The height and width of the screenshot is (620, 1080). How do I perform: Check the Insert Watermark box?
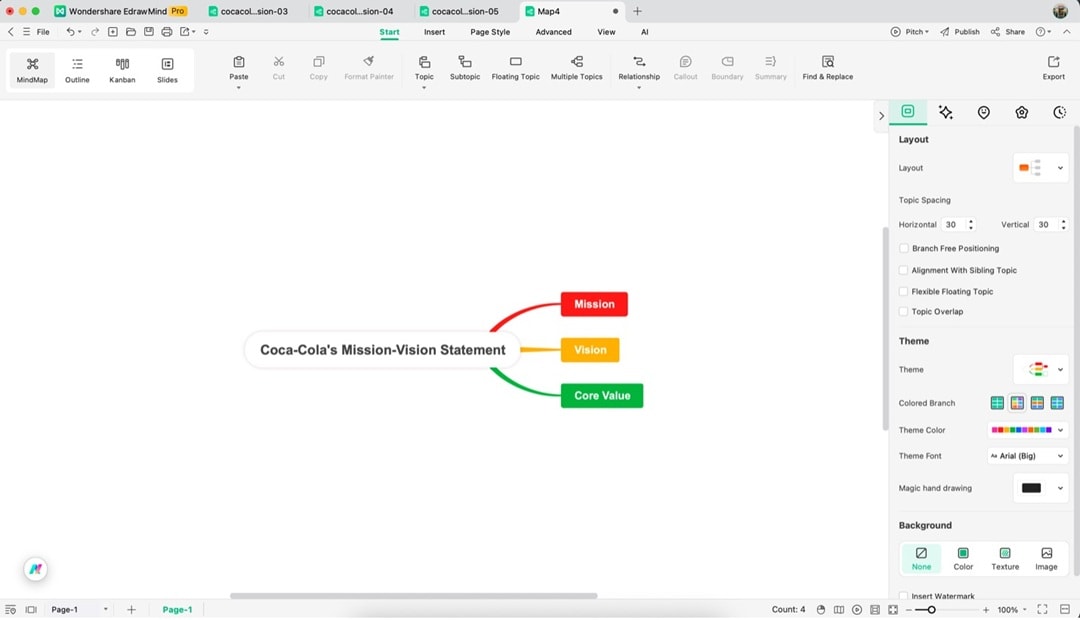pos(904,596)
